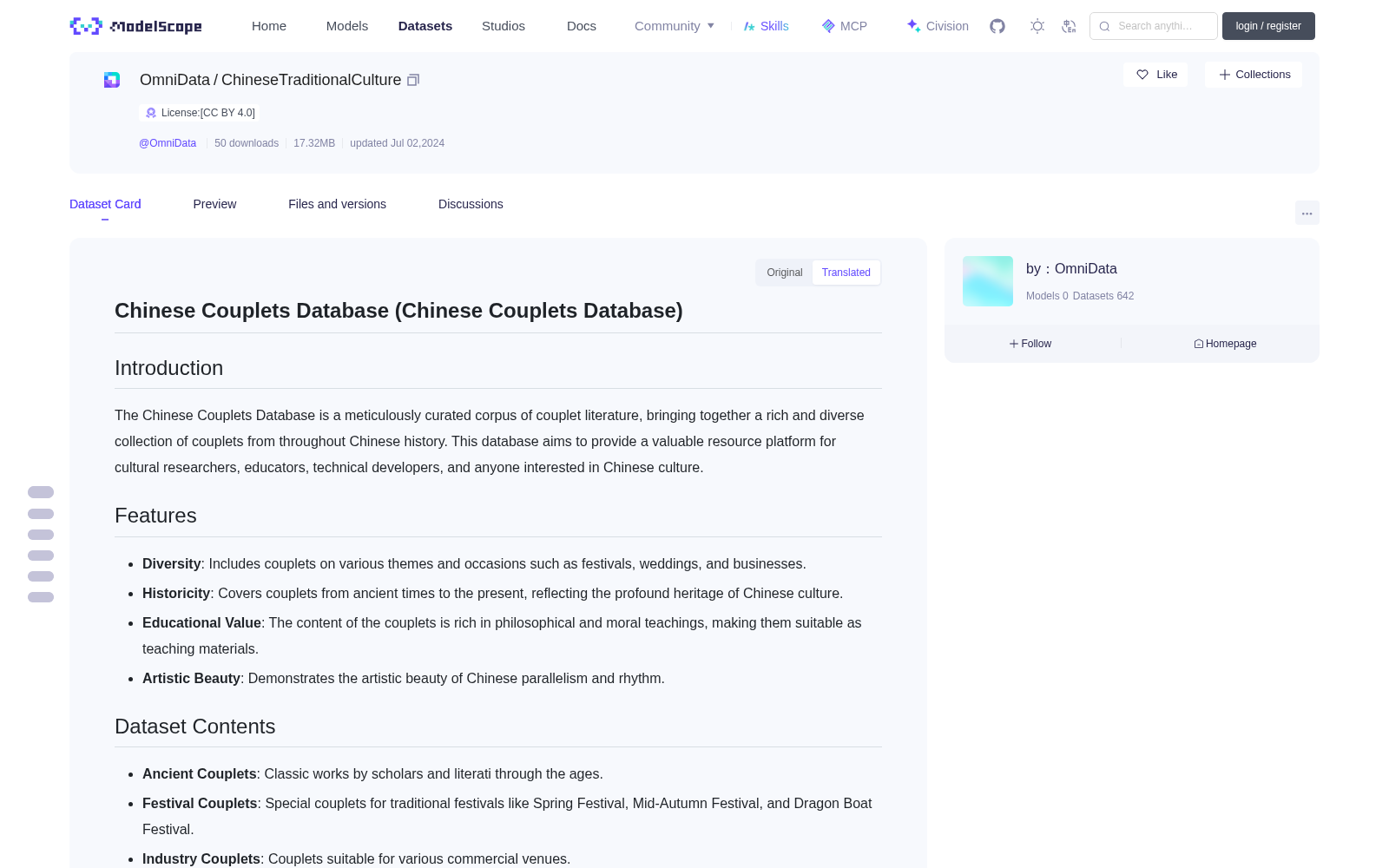Switch to Files and versions tab

click(337, 204)
